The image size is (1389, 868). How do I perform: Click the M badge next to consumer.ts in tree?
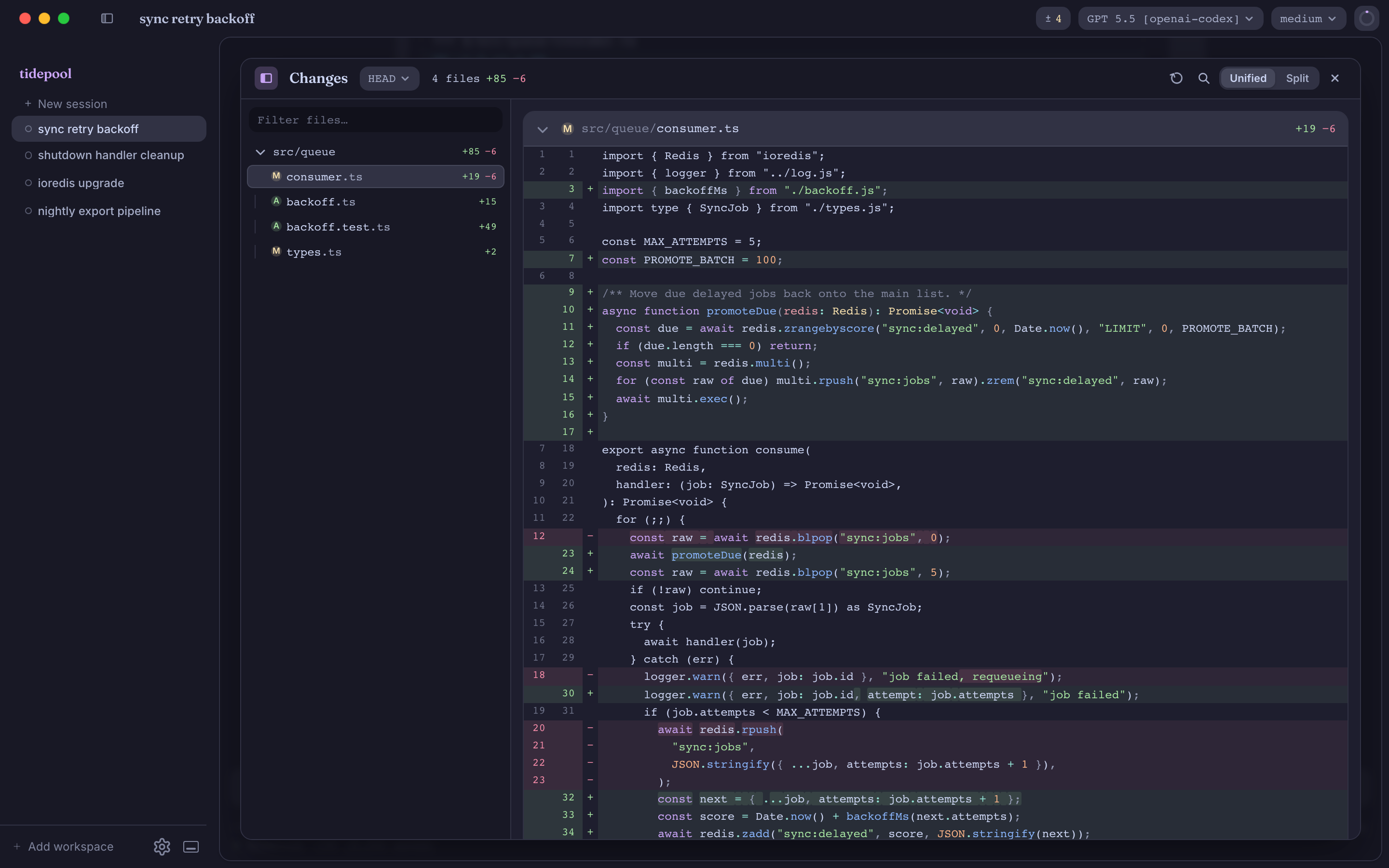coord(276,176)
